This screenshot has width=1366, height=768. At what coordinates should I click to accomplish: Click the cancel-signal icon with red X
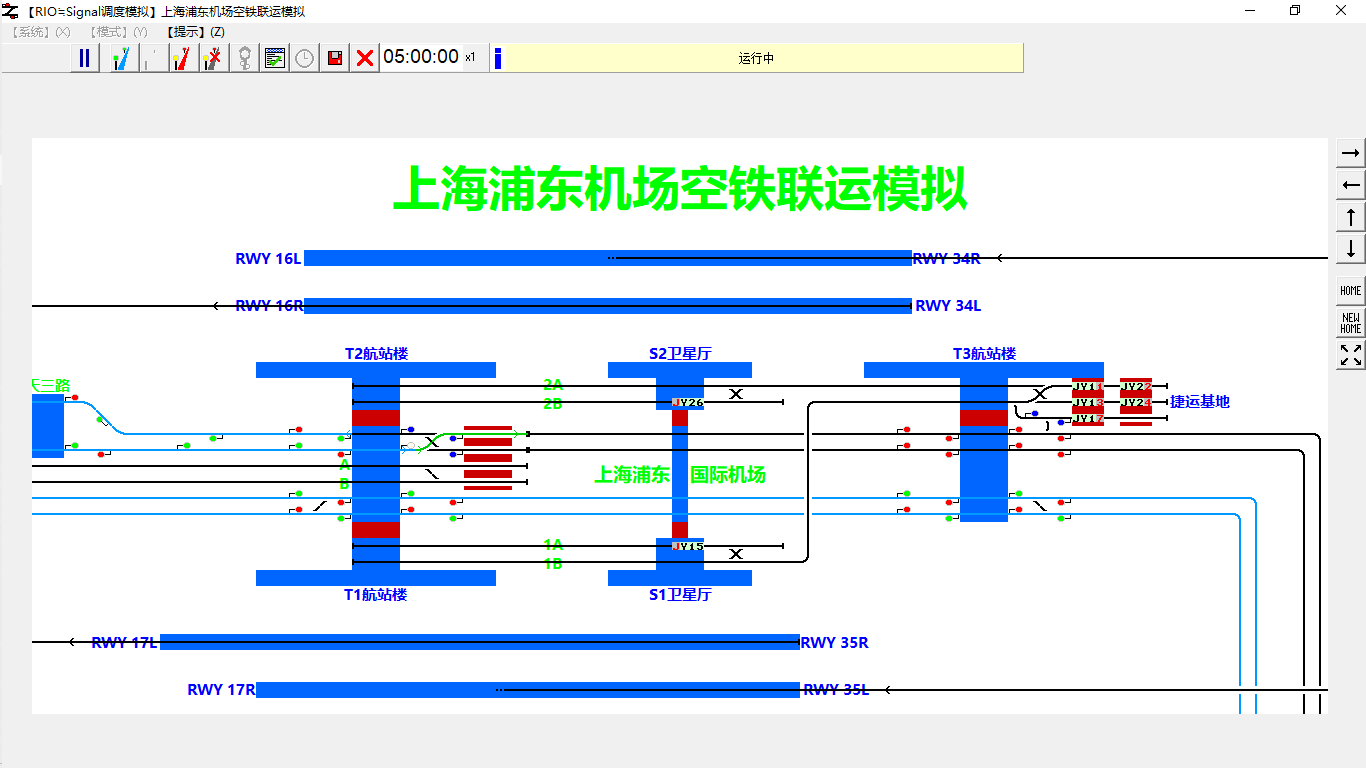coord(212,58)
